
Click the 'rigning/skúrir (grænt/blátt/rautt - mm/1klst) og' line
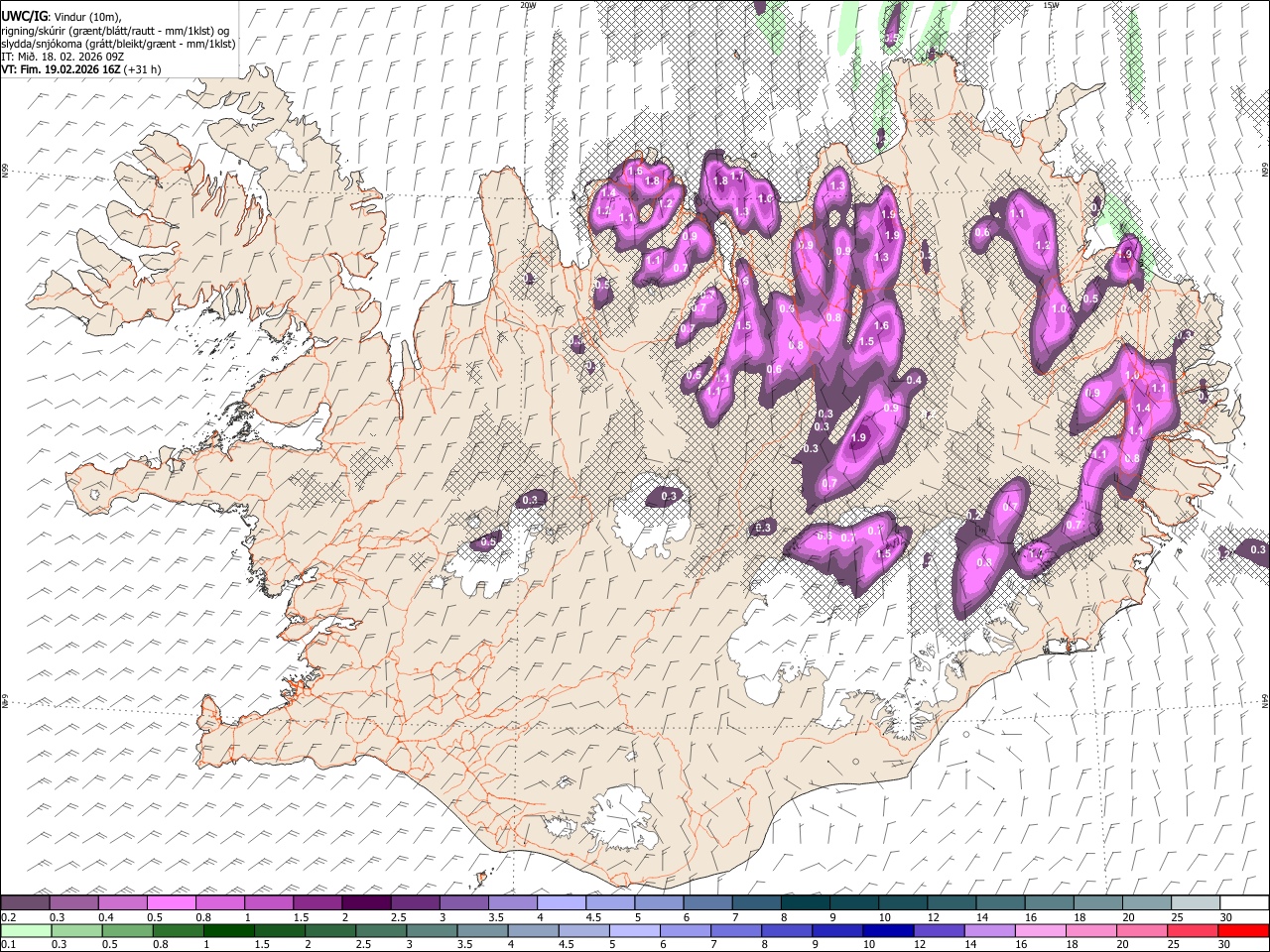click(x=115, y=30)
